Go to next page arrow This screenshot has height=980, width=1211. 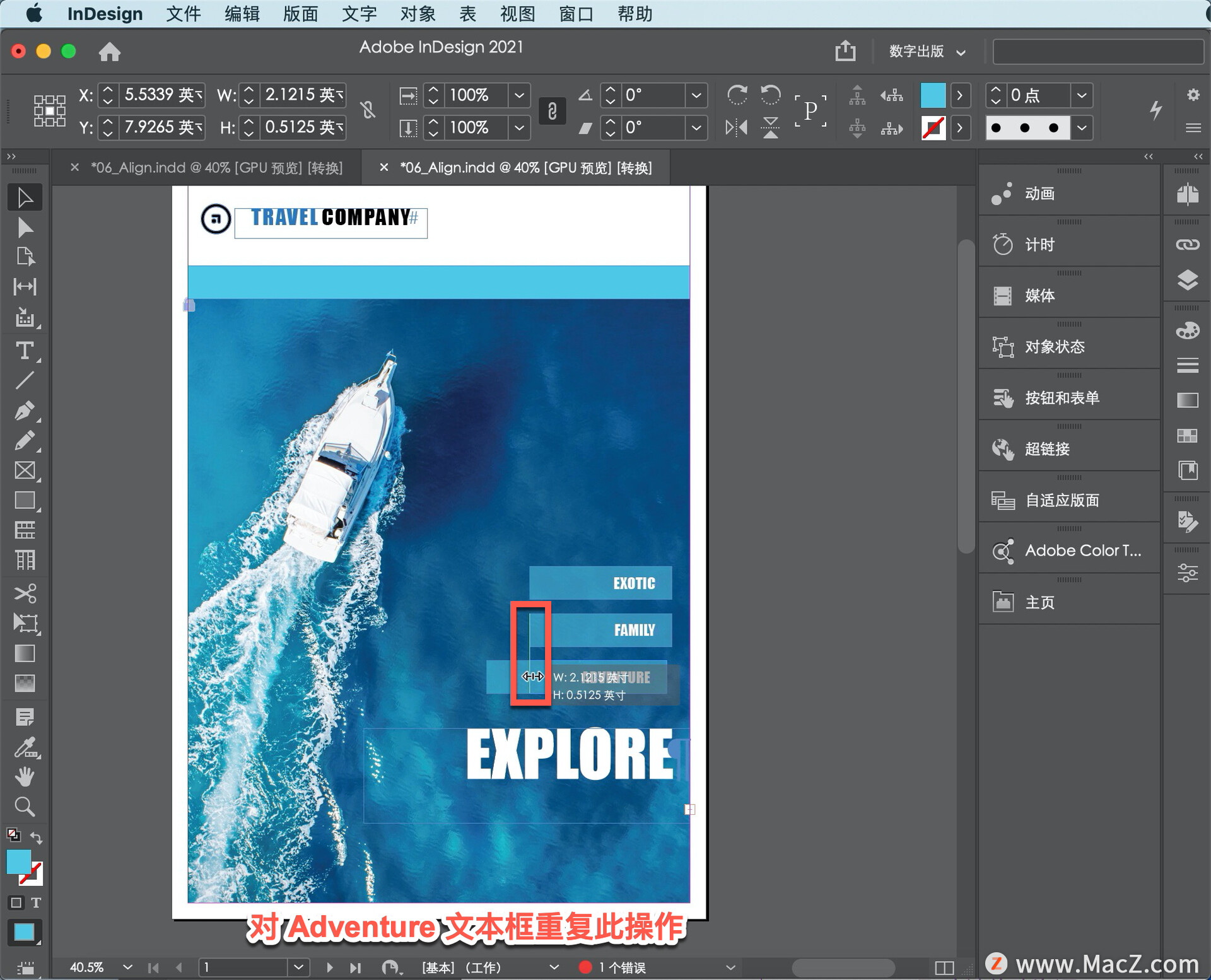[x=329, y=967]
